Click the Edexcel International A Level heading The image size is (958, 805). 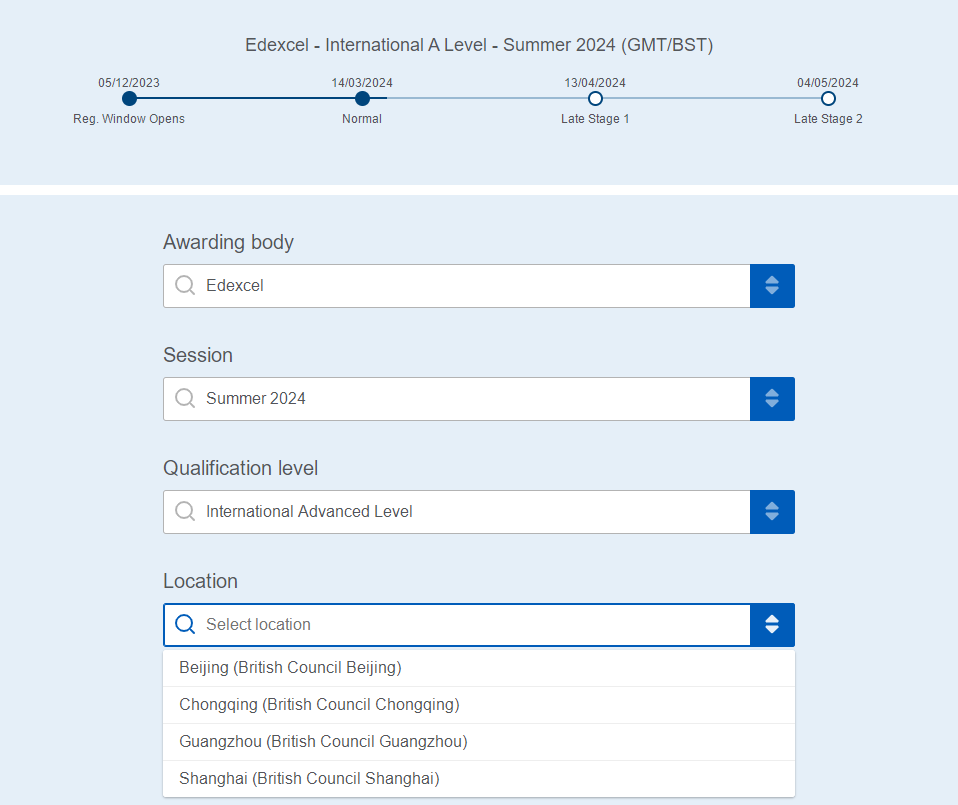click(479, 45)
